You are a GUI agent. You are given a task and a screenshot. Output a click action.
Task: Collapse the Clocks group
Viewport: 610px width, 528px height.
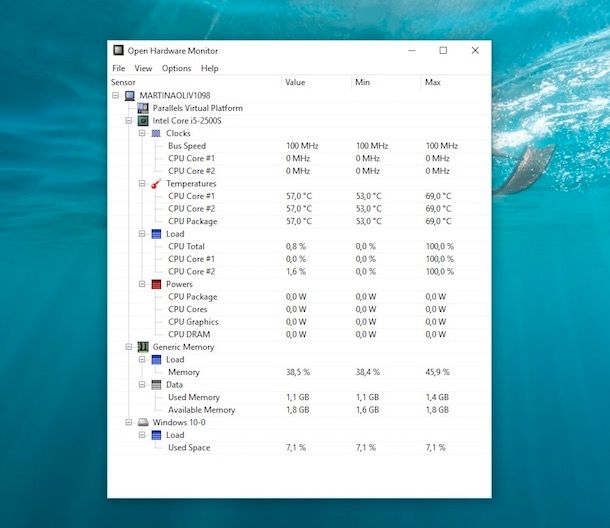(142, 133)
